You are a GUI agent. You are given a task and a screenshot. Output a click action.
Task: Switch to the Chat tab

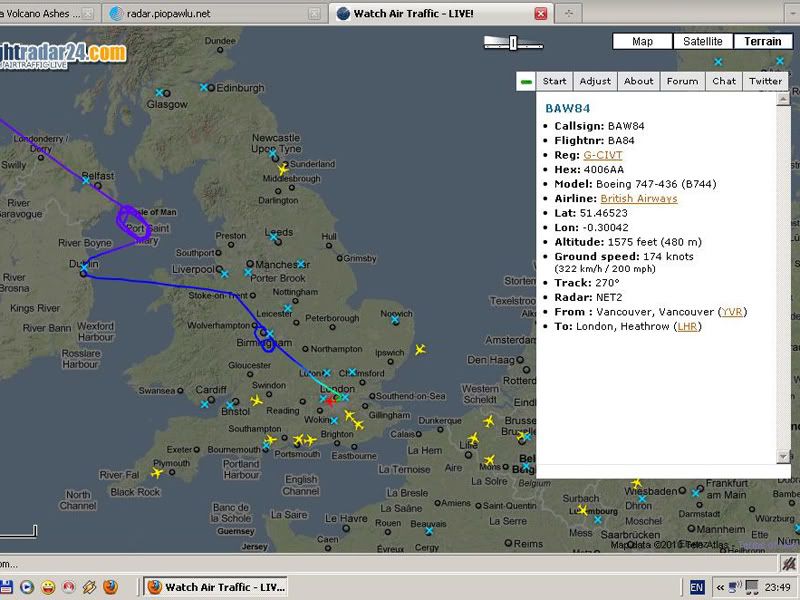[724, 81]
